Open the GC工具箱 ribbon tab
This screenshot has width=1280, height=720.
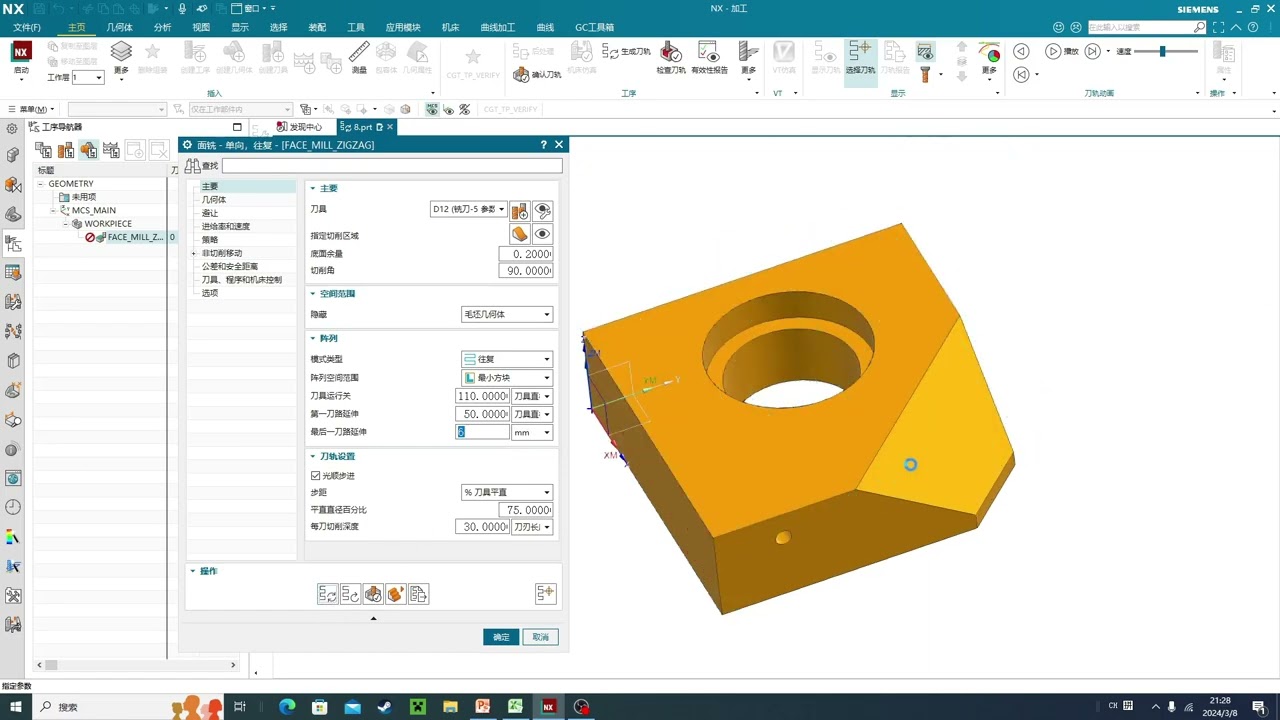pos(594,27)
